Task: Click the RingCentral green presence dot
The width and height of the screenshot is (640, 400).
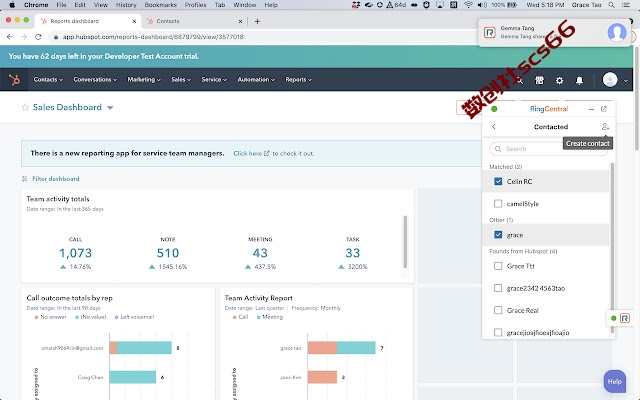Action: pyautogui.click(x=494, y=109)
